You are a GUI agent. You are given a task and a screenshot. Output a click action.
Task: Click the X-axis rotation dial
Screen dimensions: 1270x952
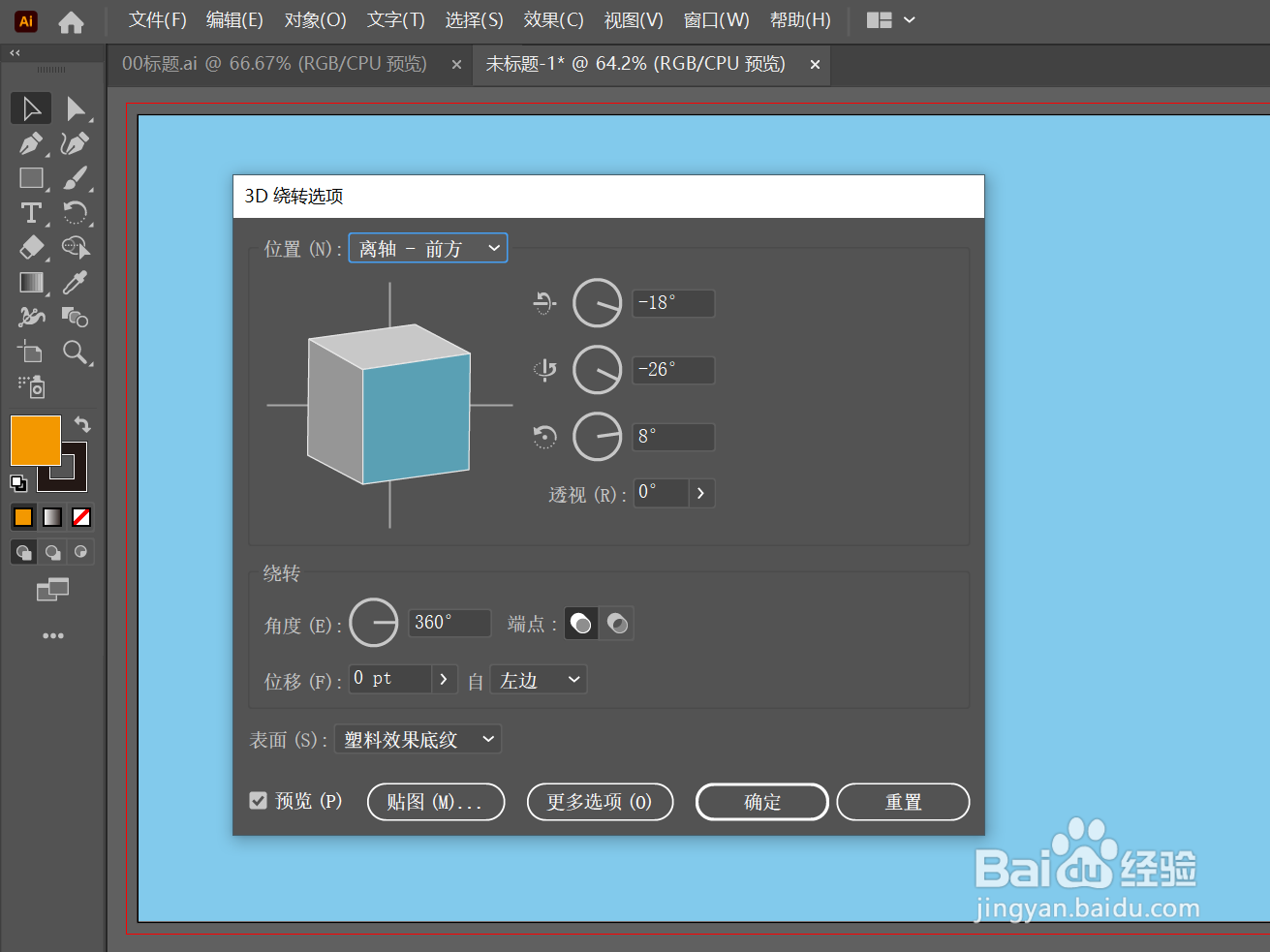598,303
